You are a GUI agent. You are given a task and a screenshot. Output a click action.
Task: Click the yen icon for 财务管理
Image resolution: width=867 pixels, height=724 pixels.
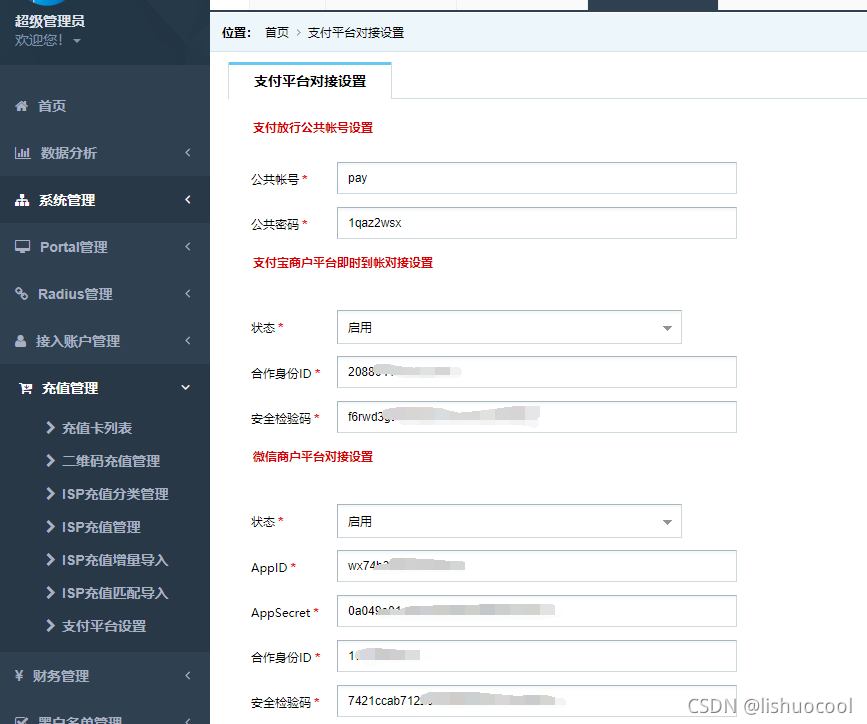pyautogui.click(x=19, y=675)
